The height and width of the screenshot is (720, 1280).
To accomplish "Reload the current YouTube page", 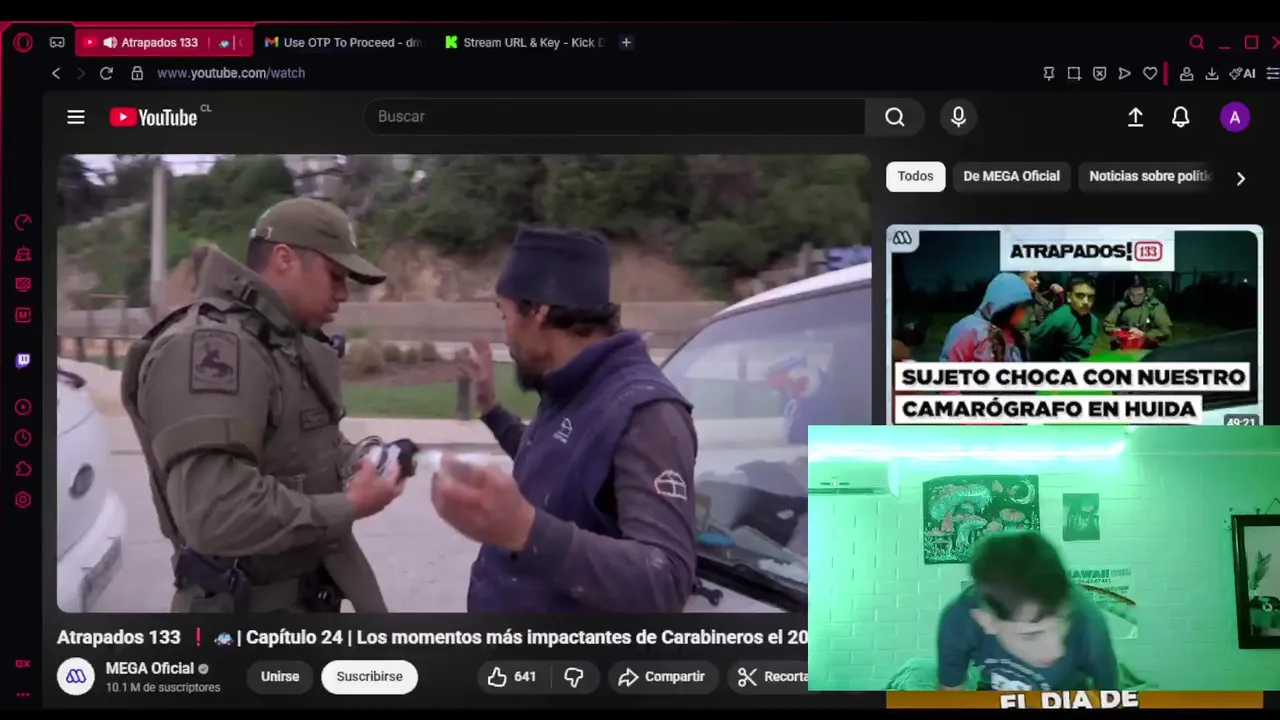I will 106,73.
